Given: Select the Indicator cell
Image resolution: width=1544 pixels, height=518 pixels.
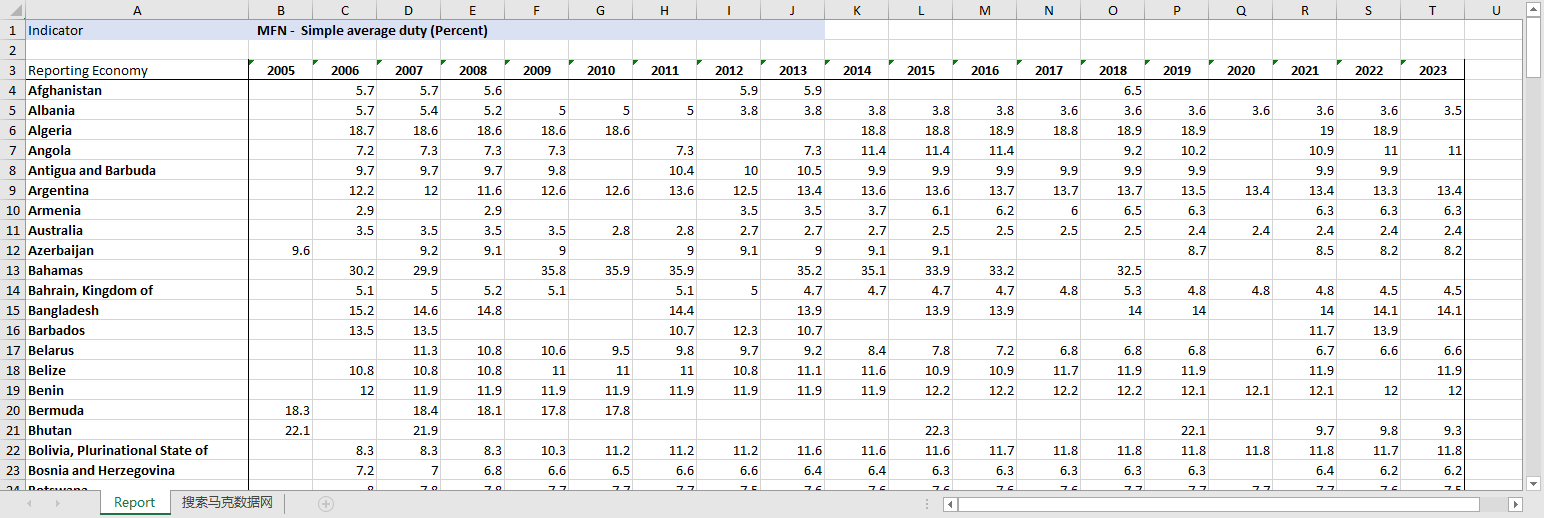Looking at the screenshot, I should click(x=136, y=30).
